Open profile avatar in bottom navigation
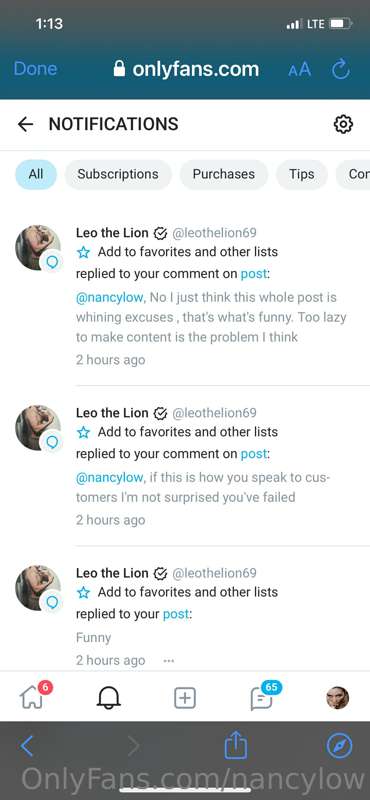 pyautogui.click(x=338, y=698)
